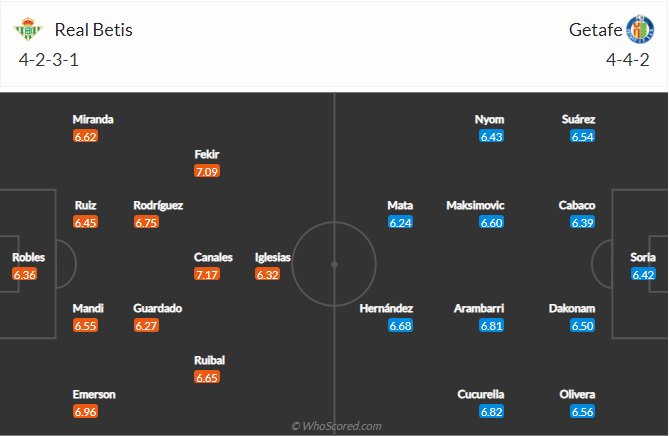This screenshot has height=436, width=669.
Task: Select the Real Betis team name
Action: point(94,30)
